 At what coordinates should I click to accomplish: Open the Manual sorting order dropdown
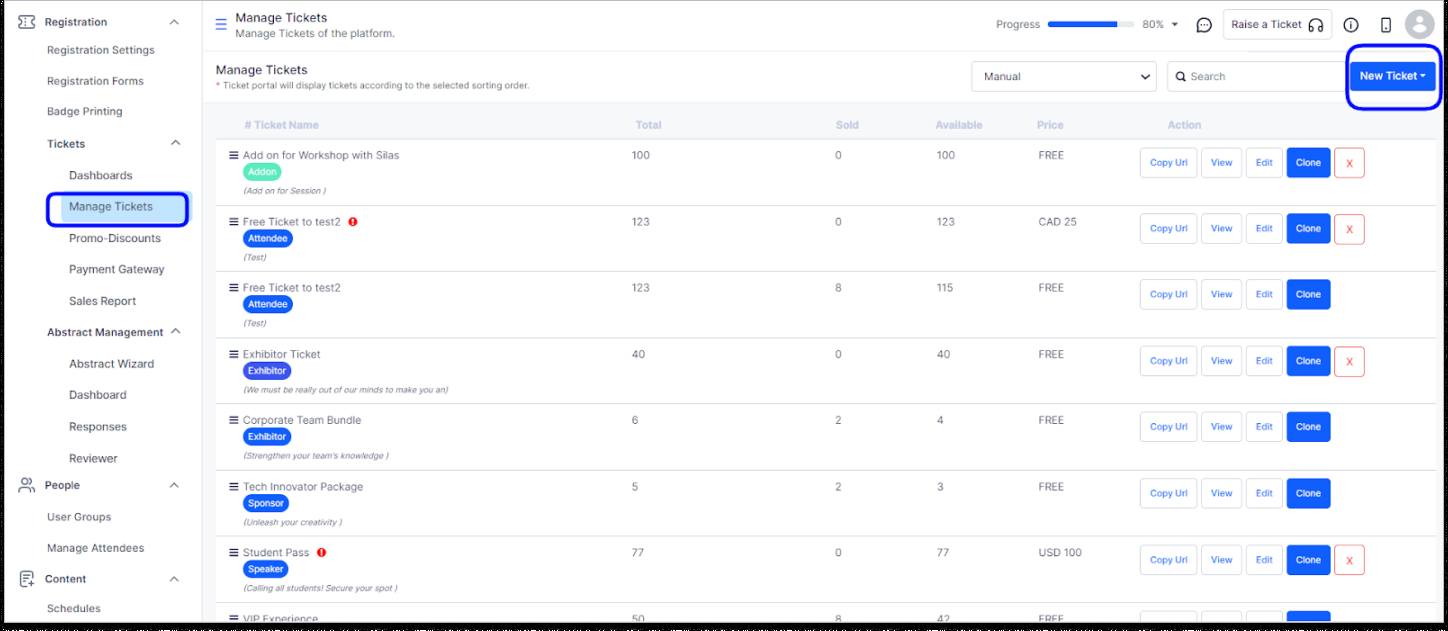[x=1063, y=76]
